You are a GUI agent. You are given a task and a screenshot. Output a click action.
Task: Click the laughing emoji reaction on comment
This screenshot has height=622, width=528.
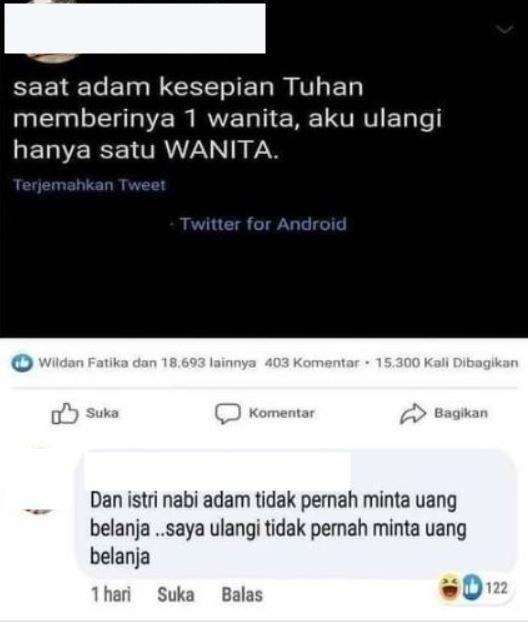pyautogui.click(x=449, y=588)
